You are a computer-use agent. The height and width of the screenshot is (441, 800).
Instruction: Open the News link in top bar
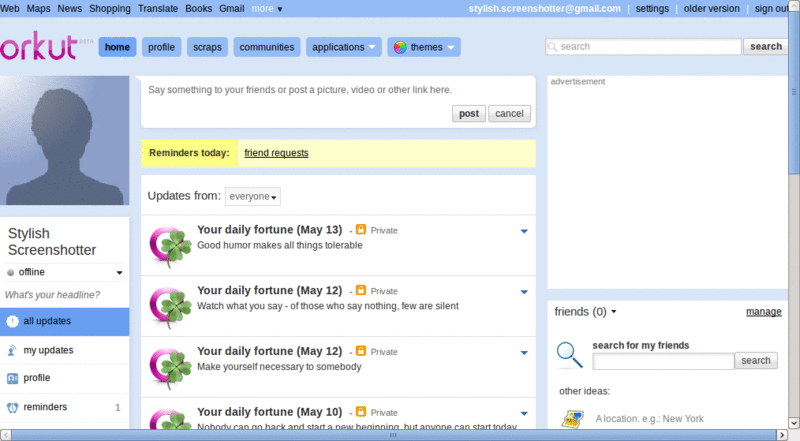69,9
